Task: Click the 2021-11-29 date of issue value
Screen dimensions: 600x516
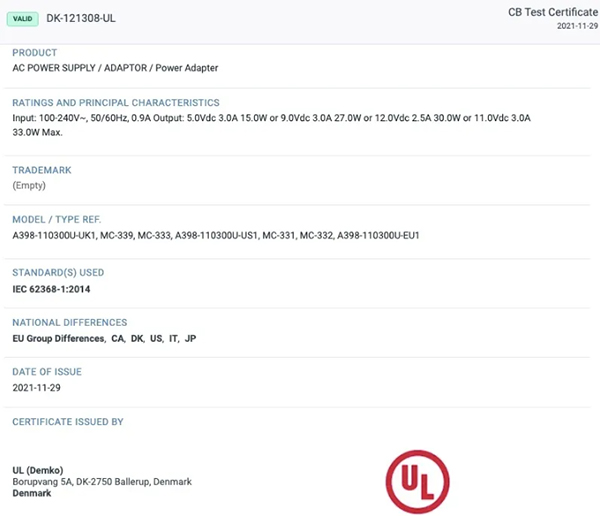Action: (36, 388)
